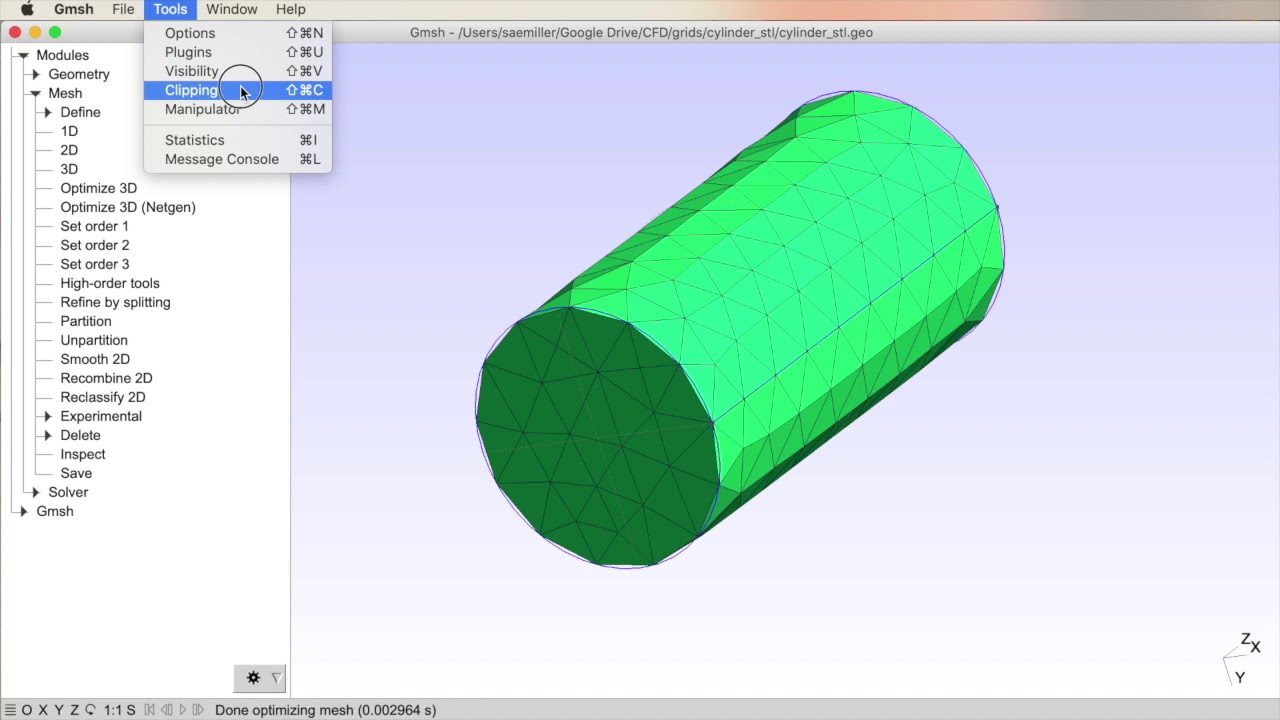Expand the Experimental node
This screenshot has height=720, width=1280.
pyautogui.click(x=47, y=416)
